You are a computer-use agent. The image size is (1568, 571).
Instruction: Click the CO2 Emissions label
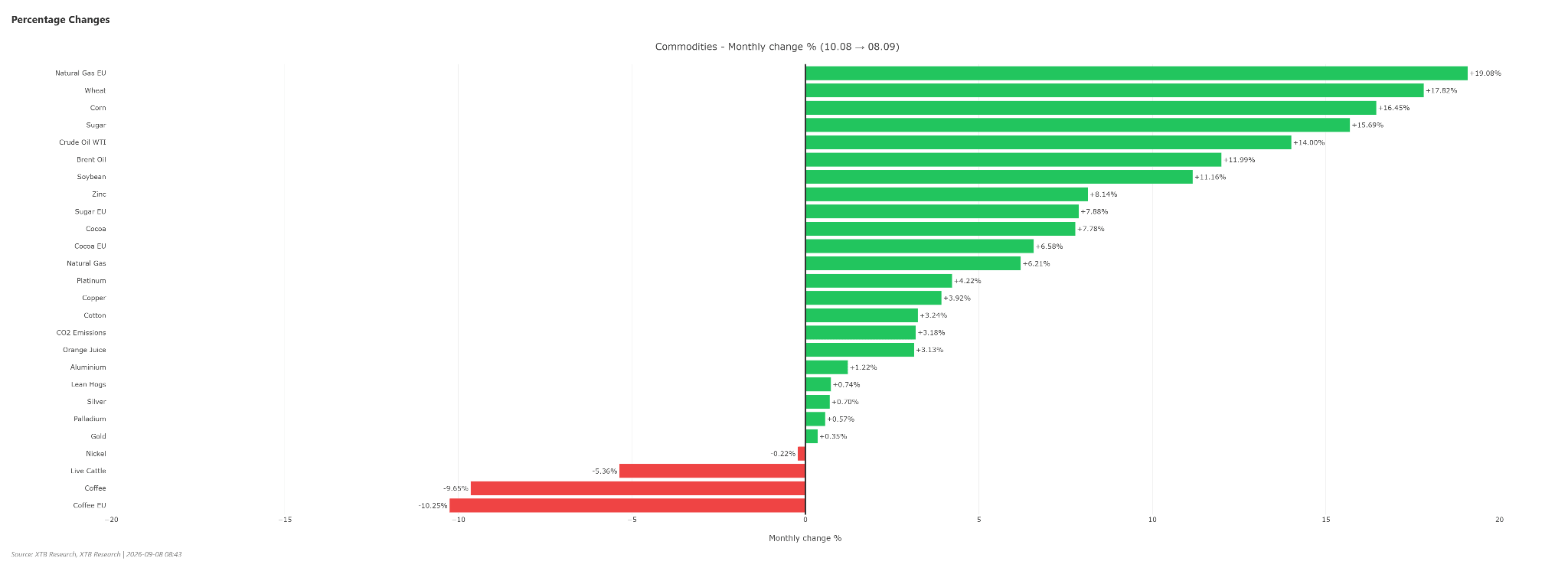(81, 333)
